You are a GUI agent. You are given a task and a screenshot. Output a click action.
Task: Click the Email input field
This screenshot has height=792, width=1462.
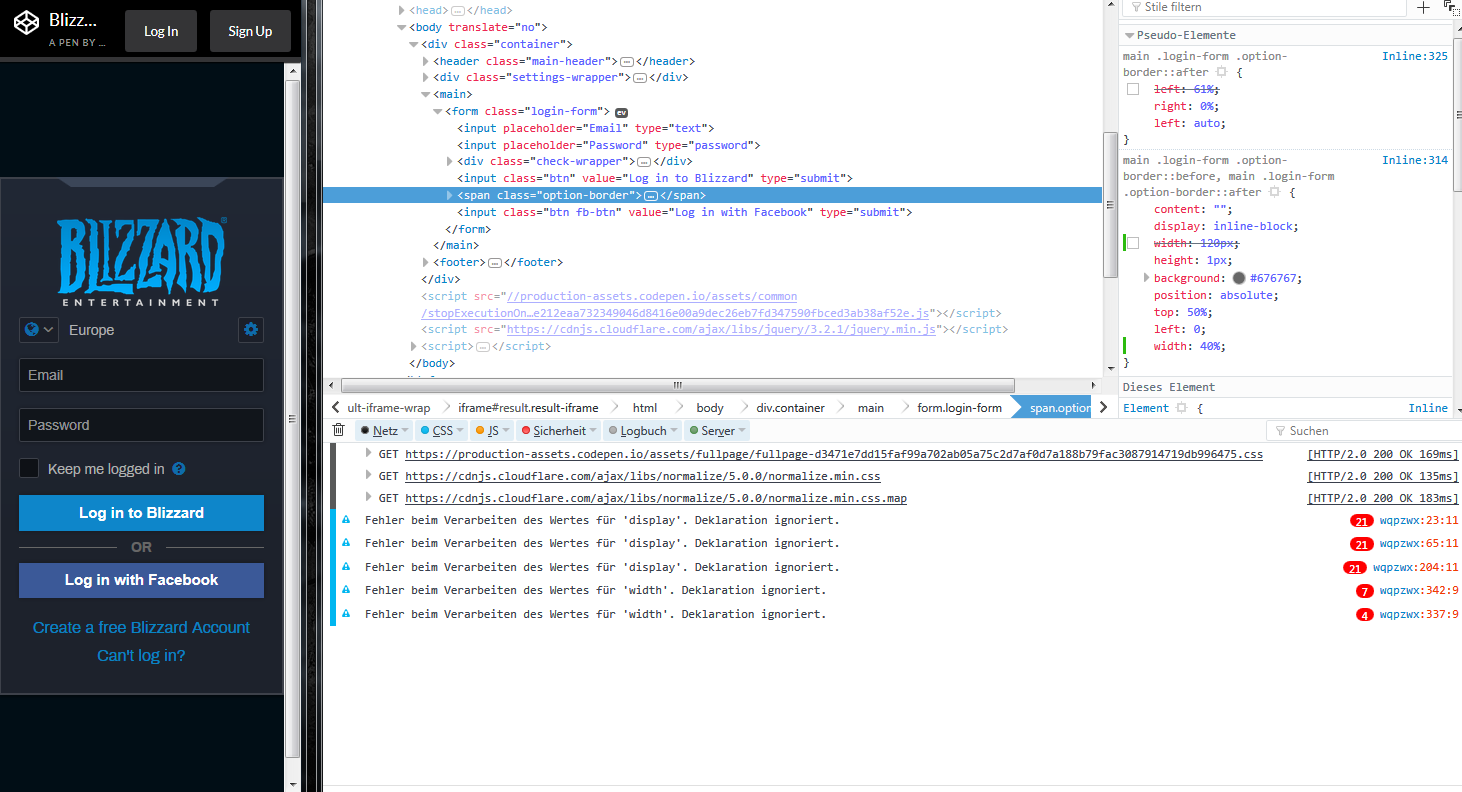click(x=141, y=375)
